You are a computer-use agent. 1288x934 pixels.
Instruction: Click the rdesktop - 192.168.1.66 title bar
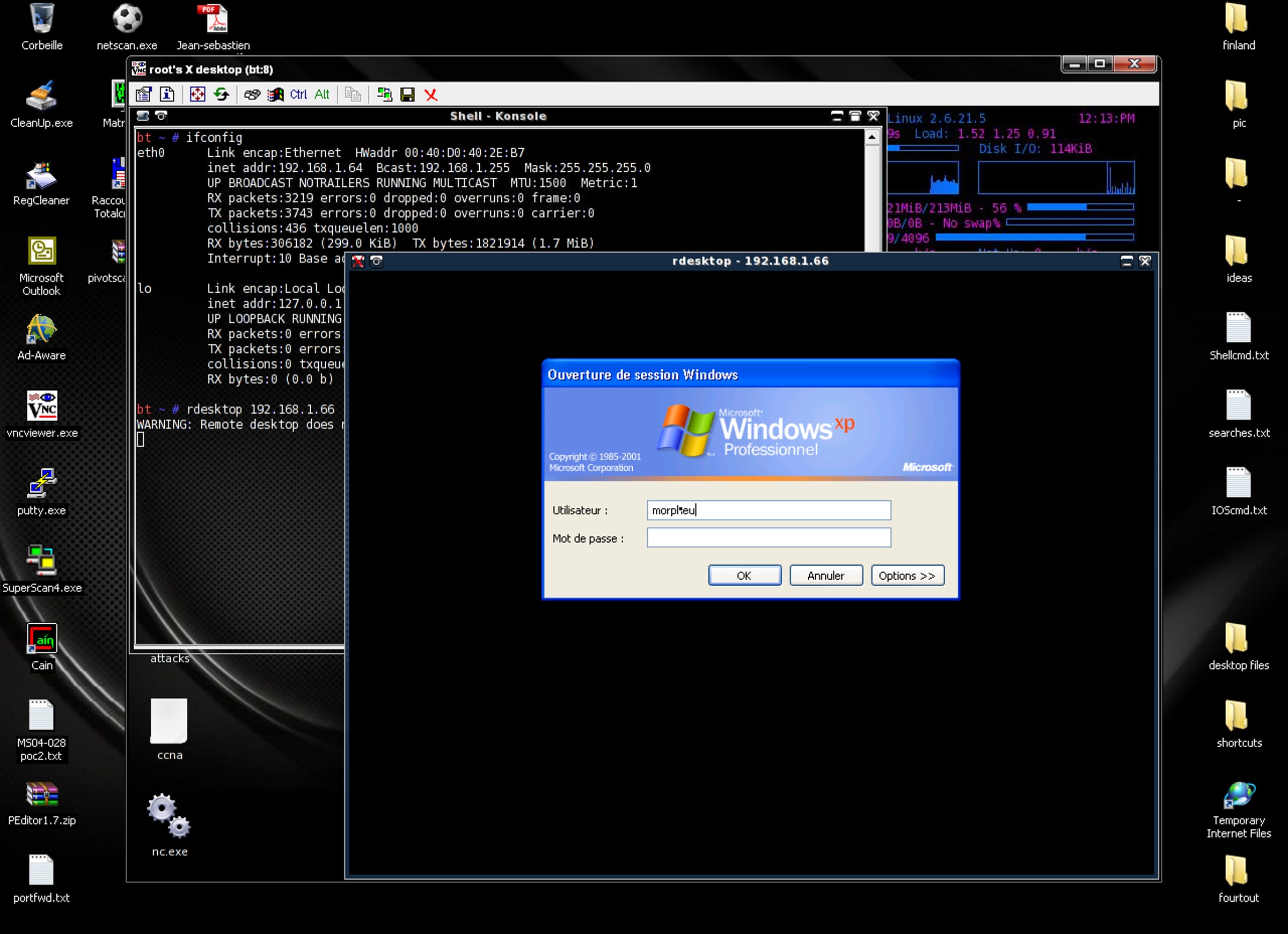click(x=750, y=261)
